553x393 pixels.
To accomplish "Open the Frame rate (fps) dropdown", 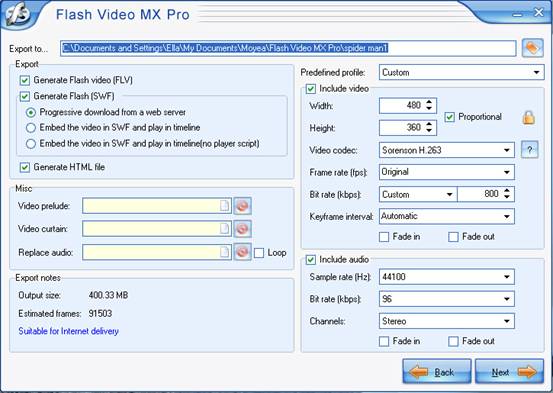I will pyautogui.click(x=447, y=172).
